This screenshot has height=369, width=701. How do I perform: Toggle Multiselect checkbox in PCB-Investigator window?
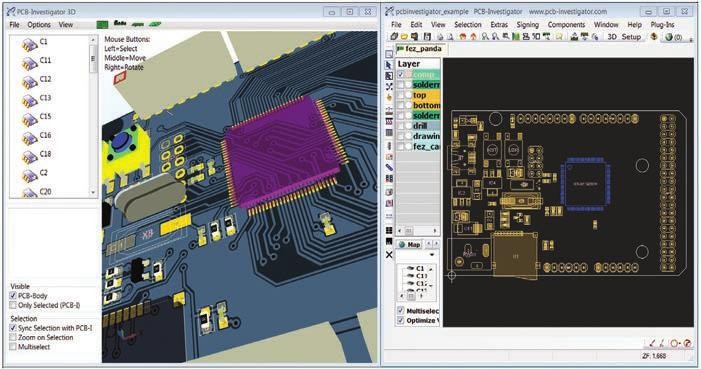(x=401, y=310)
